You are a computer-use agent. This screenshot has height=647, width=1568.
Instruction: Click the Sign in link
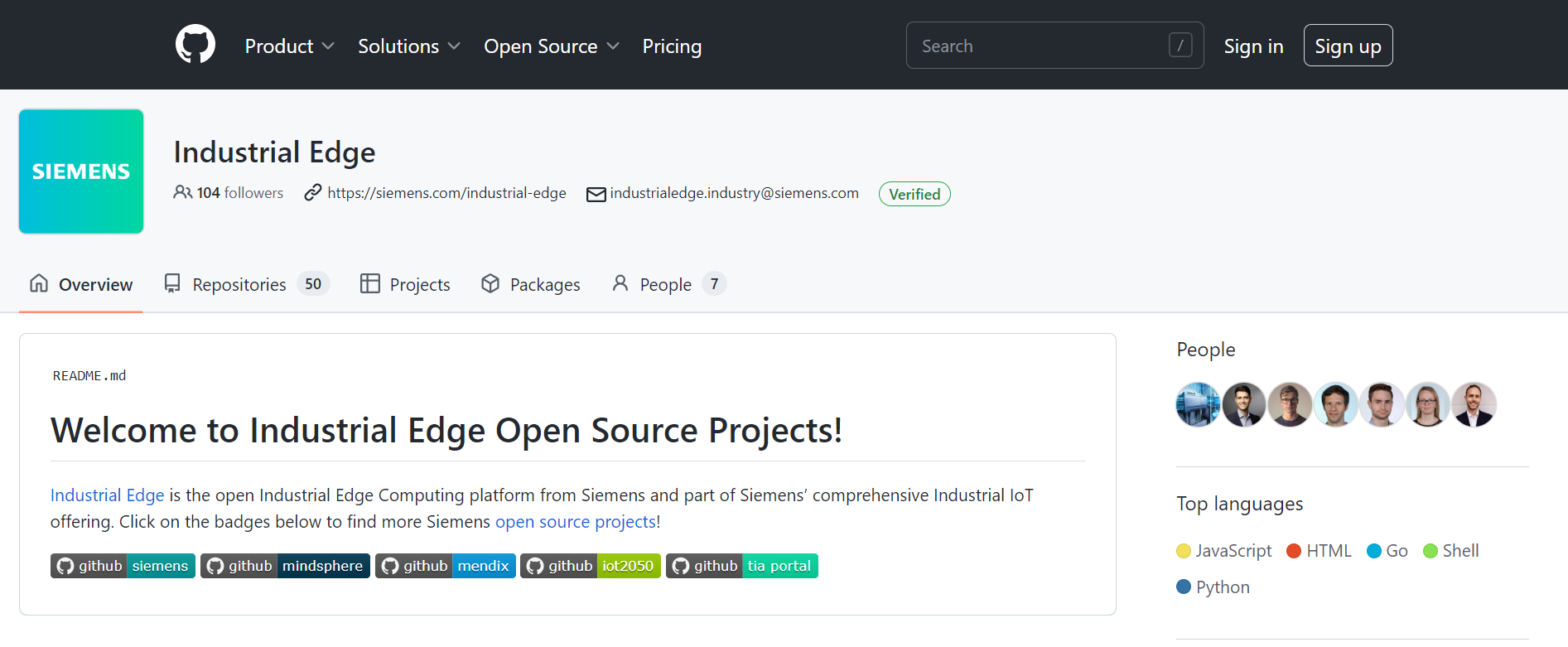pyautogui.click(x=1253, y=46)
